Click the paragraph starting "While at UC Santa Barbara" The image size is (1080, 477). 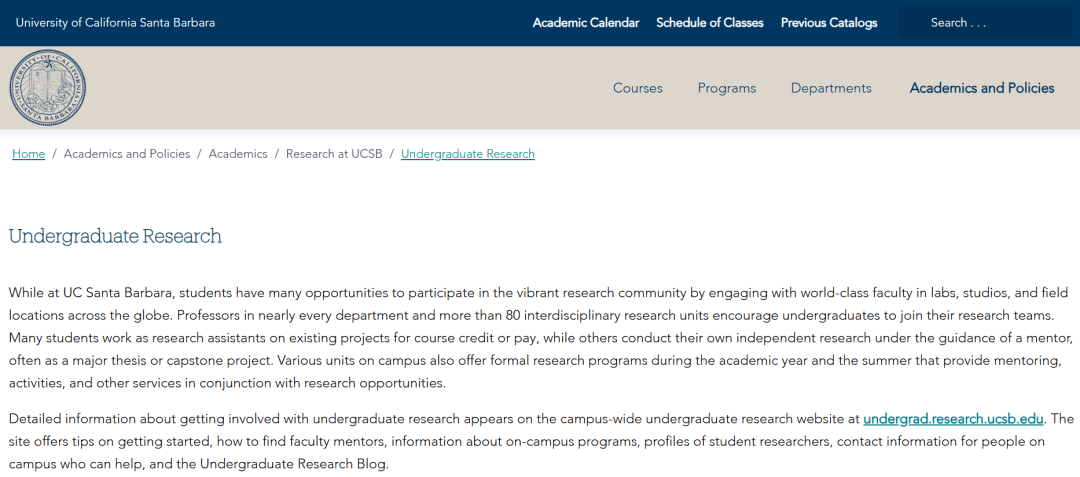coord(541,338)
